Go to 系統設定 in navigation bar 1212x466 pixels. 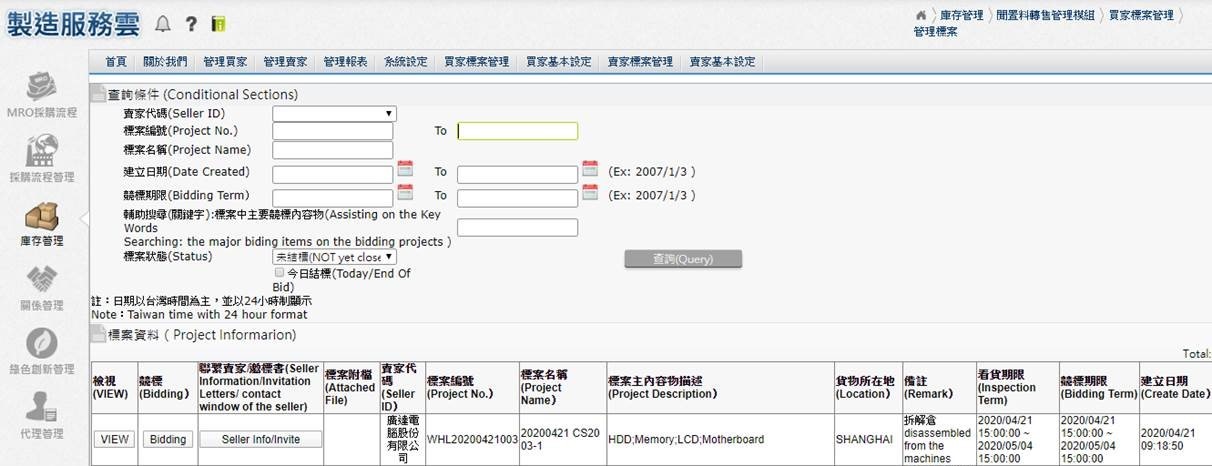(x=406, y=62)
